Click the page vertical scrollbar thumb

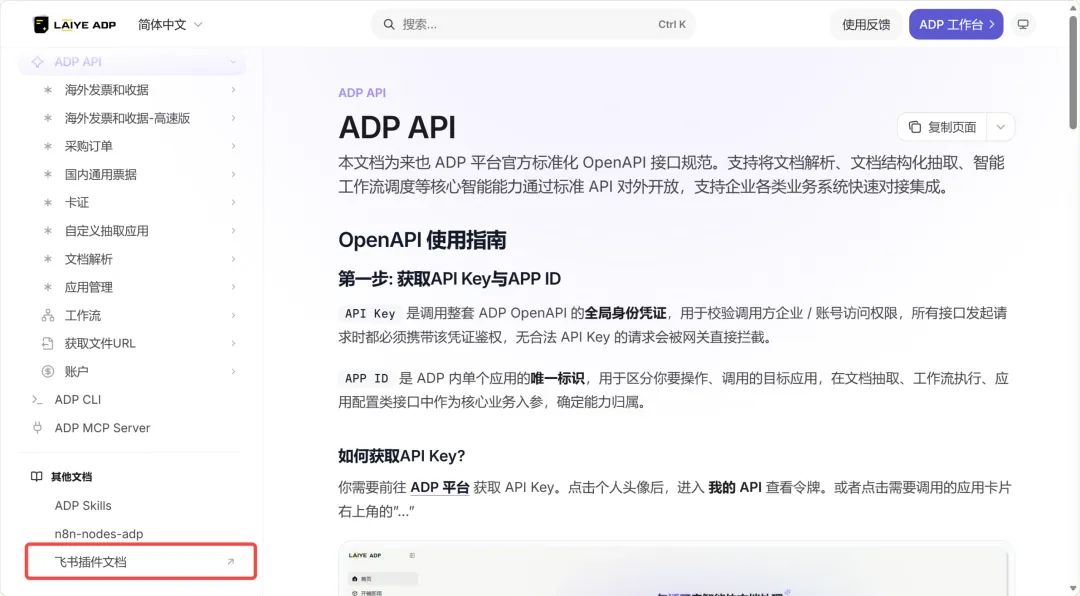coord(1073,72)
